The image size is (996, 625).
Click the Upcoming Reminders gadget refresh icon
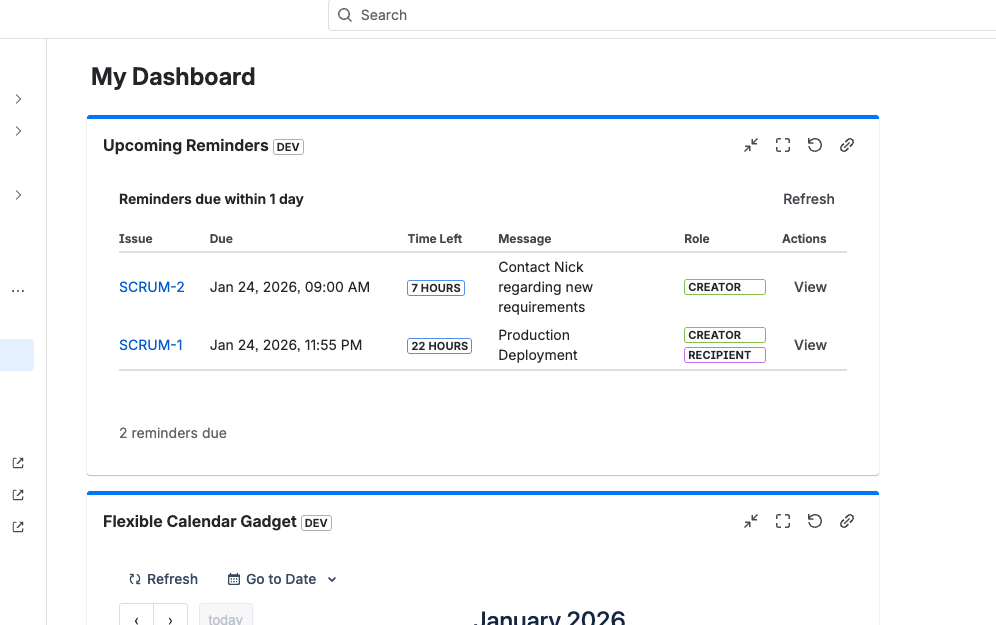tap(815, 145)
